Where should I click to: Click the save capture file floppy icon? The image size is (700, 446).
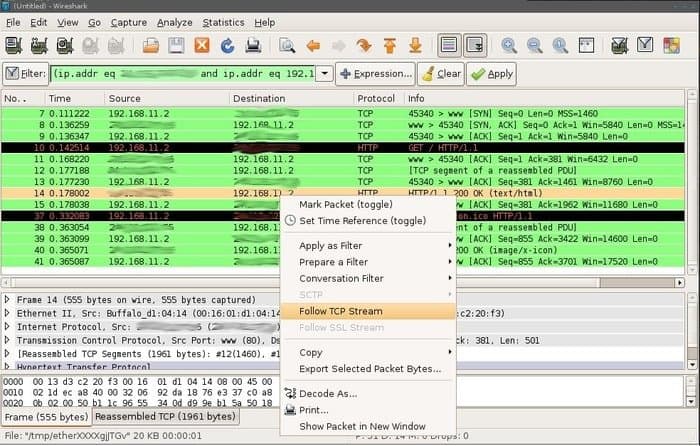[176, 45]
